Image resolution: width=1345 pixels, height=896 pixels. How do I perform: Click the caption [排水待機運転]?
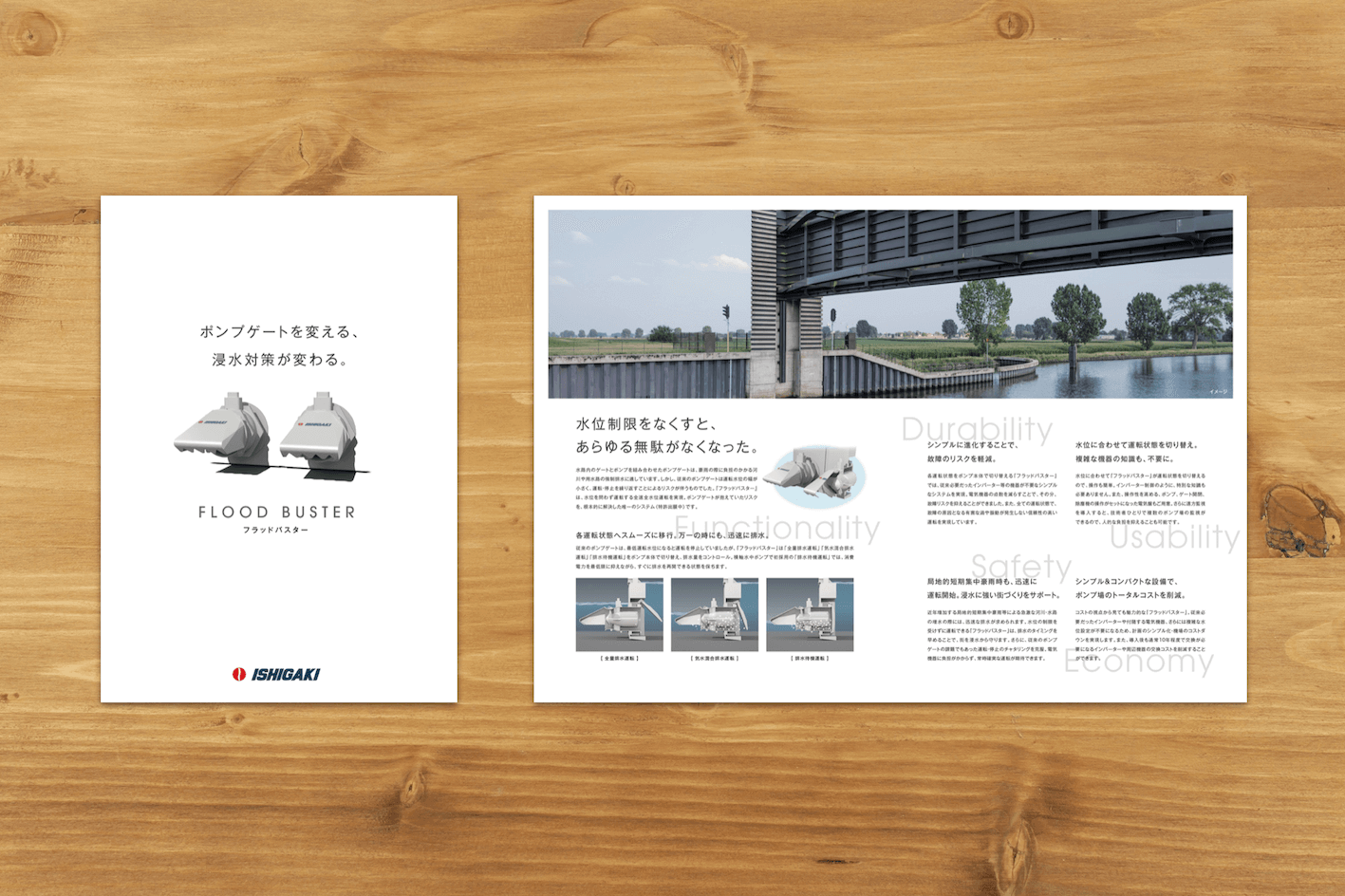pyautogui.click(x=810, y=658)
